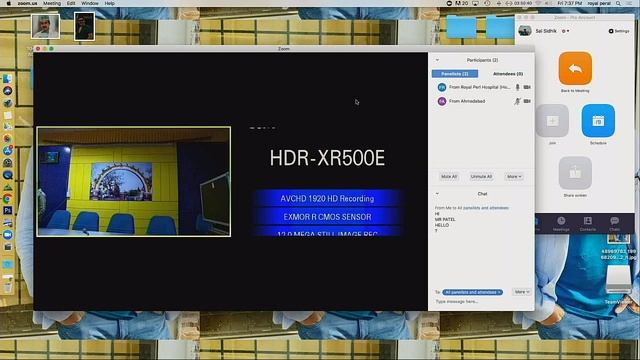Open the Edit menu
640x360 pixels.
[x=71, y=3]
